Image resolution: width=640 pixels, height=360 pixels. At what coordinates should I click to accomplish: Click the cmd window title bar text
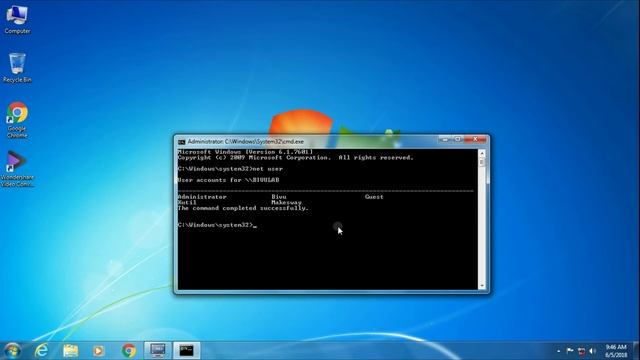pos(245,142)
